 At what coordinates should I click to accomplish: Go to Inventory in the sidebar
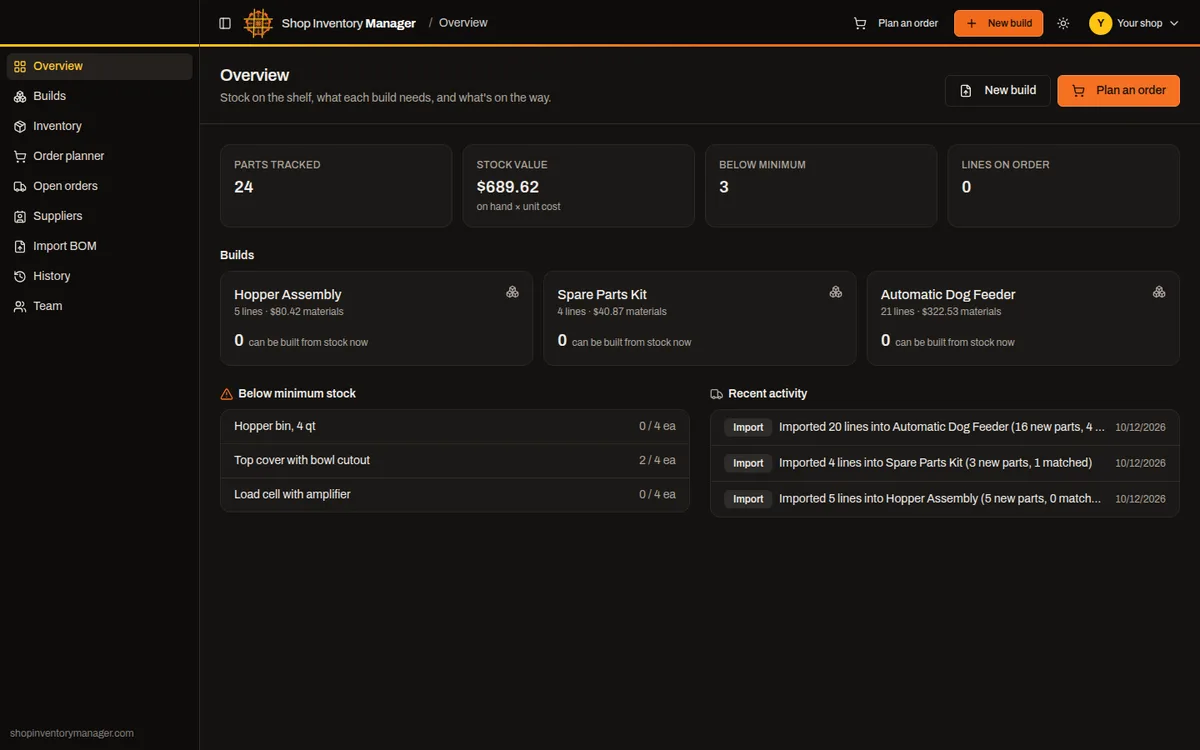coord(99,126)
